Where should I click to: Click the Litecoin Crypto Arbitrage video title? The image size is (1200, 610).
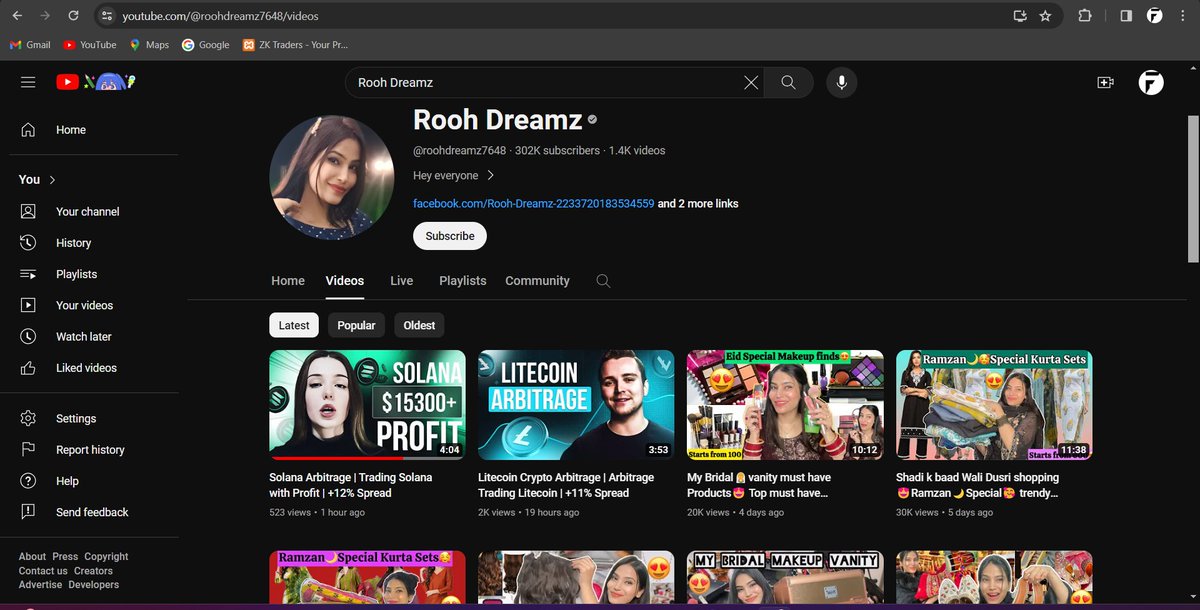[566, 485]
